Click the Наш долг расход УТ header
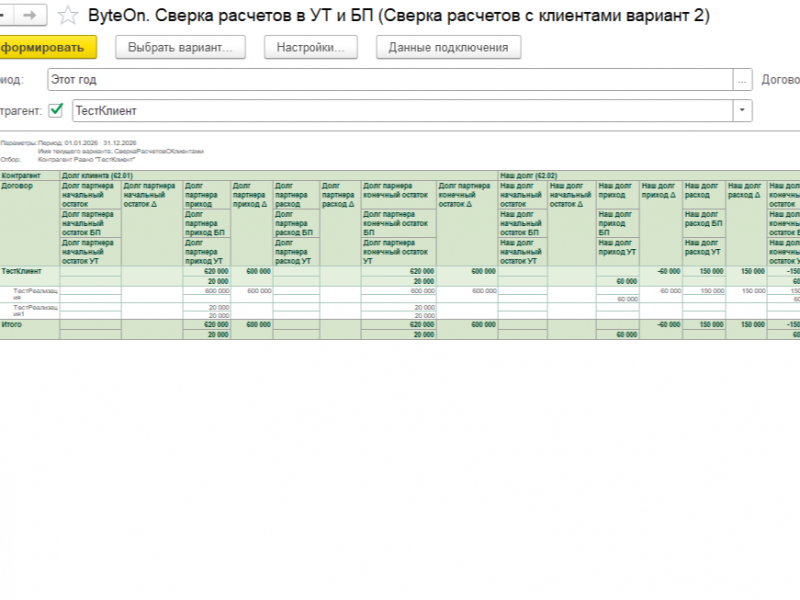 704,252
